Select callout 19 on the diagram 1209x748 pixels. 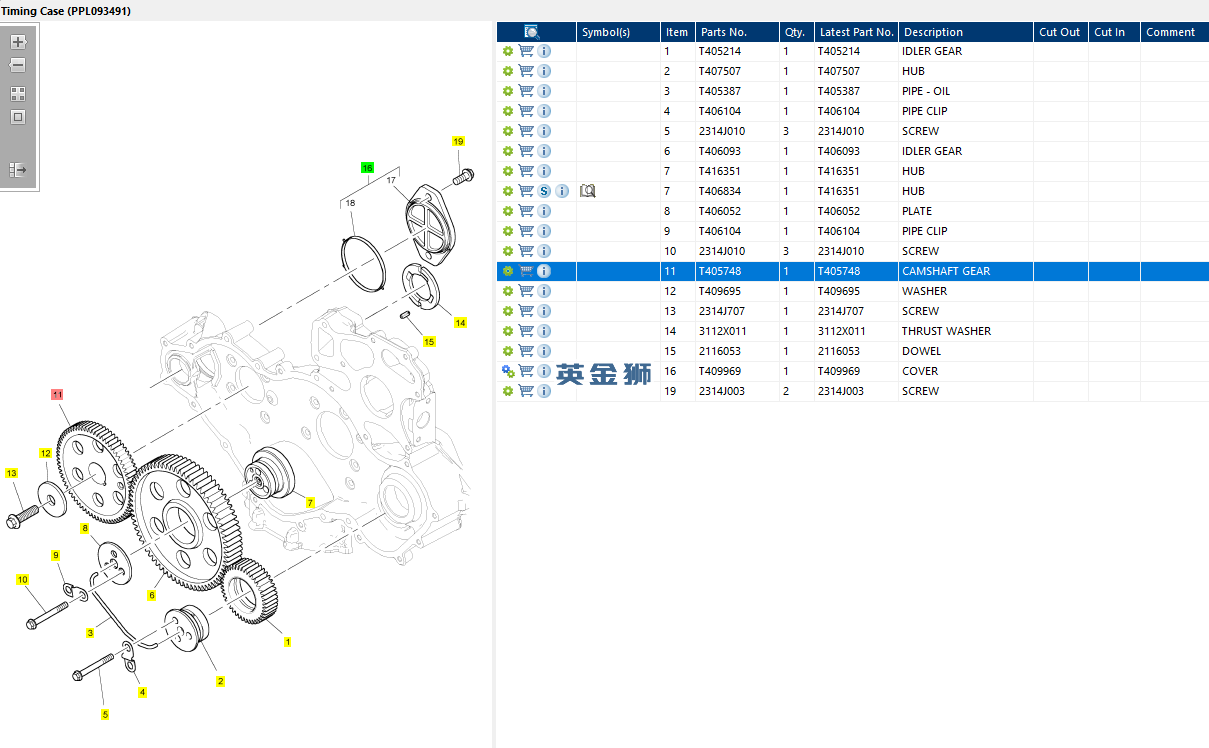coord(458,141)
